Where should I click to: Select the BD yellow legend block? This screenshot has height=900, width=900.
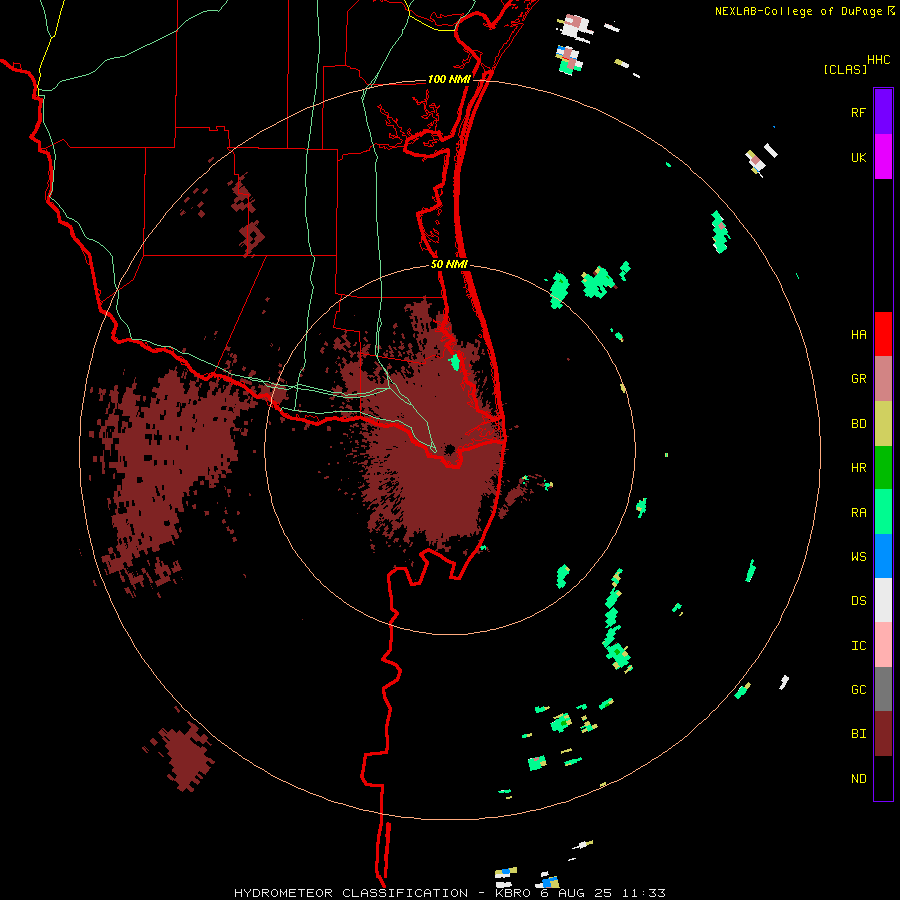[x=883, y=424]
